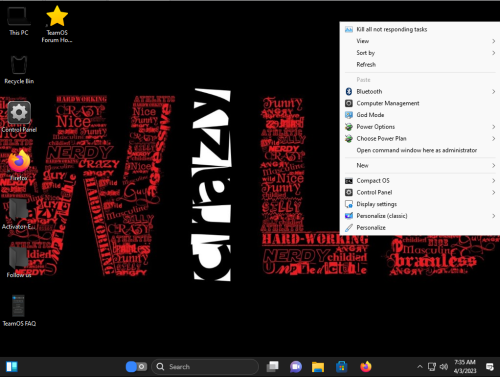Open Power Options submenu
This screenshot has width=500, height=377.
pyautogui.click(x=420, y=127)
